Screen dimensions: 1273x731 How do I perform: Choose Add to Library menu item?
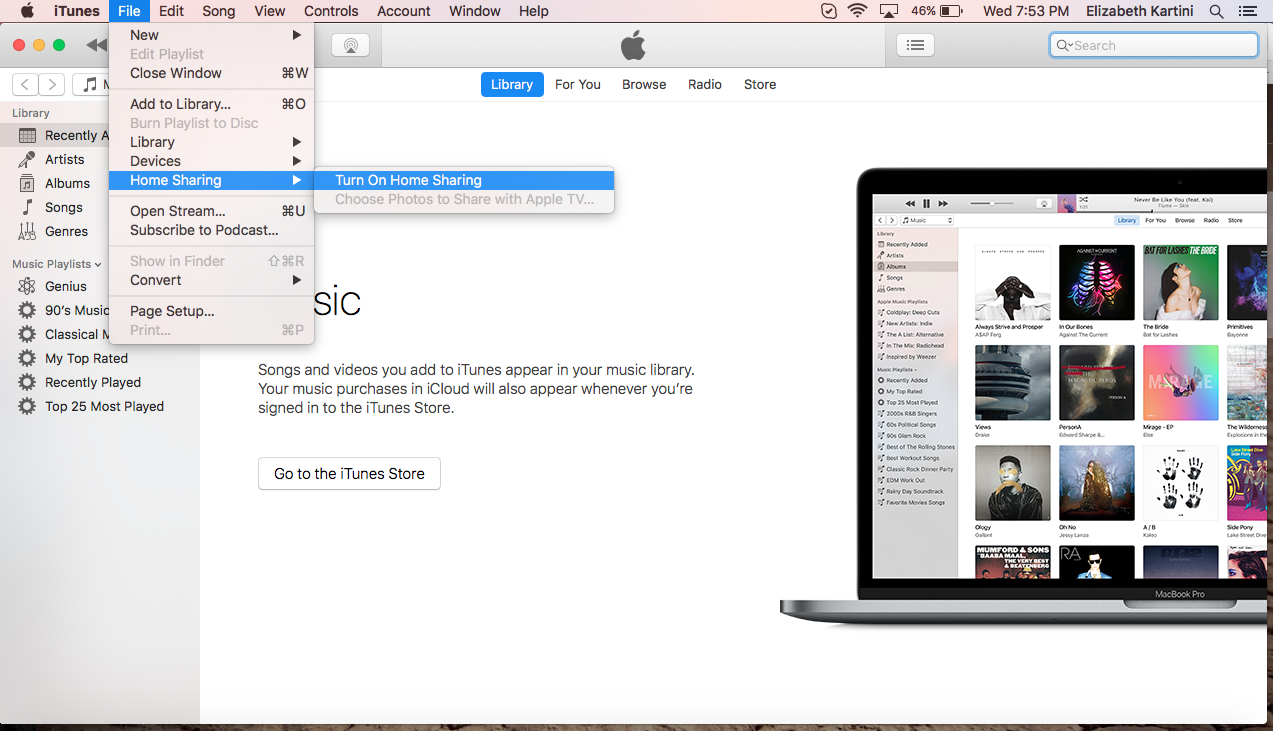[180, 104]
